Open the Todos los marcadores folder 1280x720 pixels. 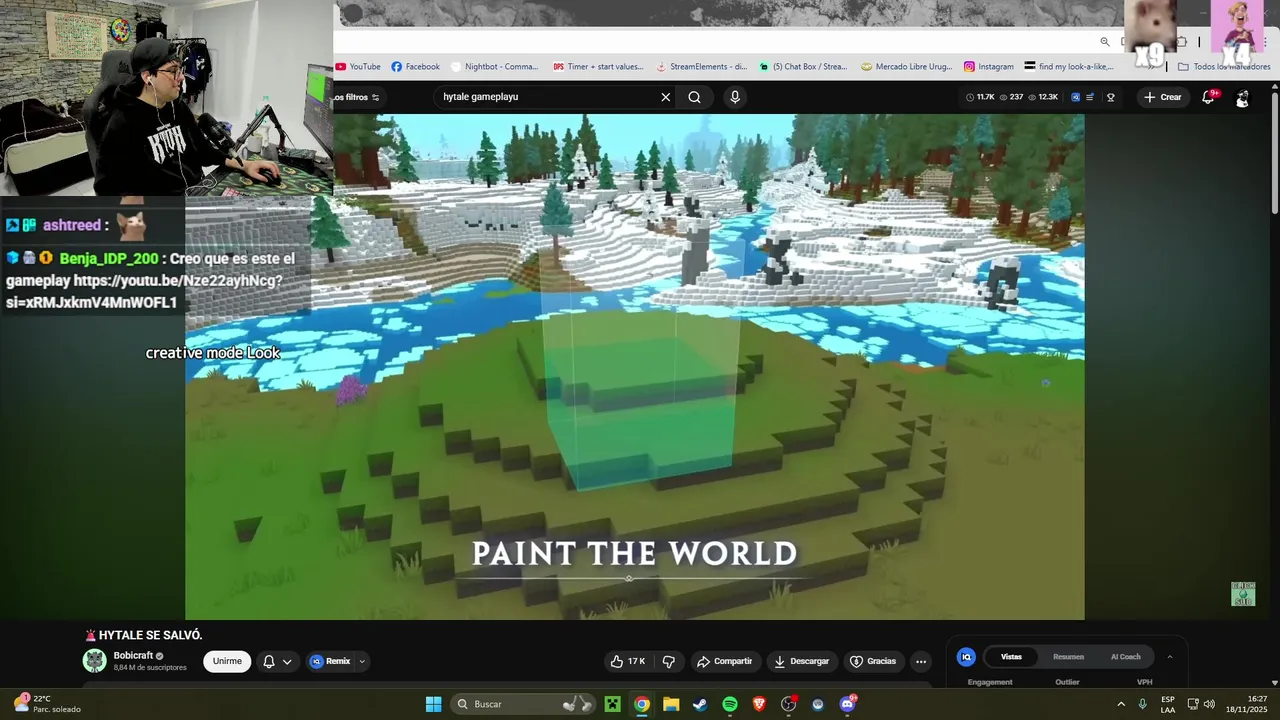[x=1225, y=67]
